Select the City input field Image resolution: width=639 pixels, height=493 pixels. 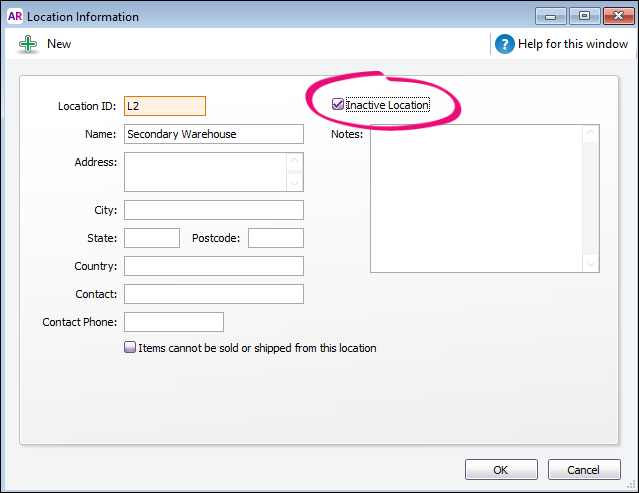pos(213,210)
